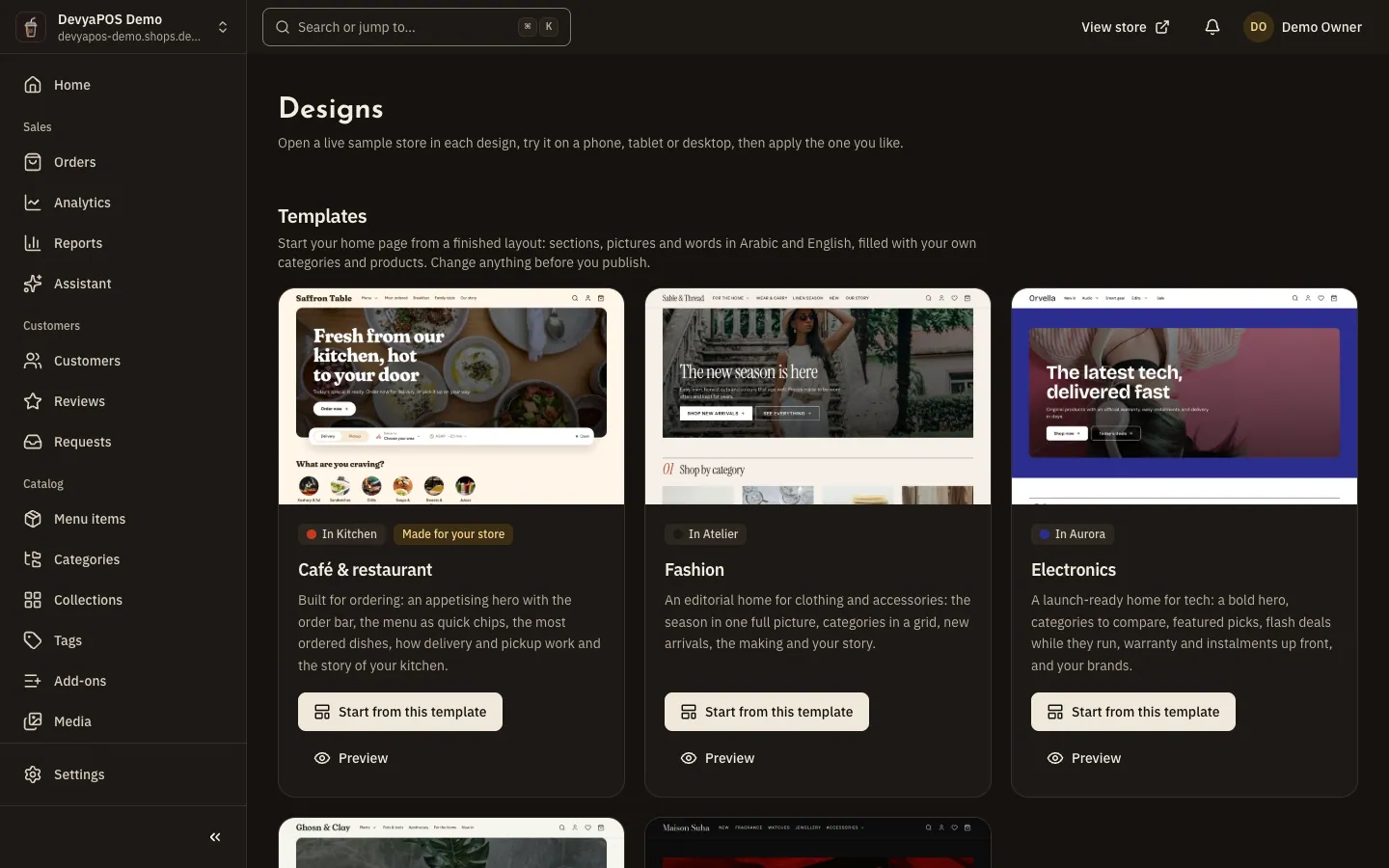
Task: Click the Tags label icon
Action: click(33, 640)
